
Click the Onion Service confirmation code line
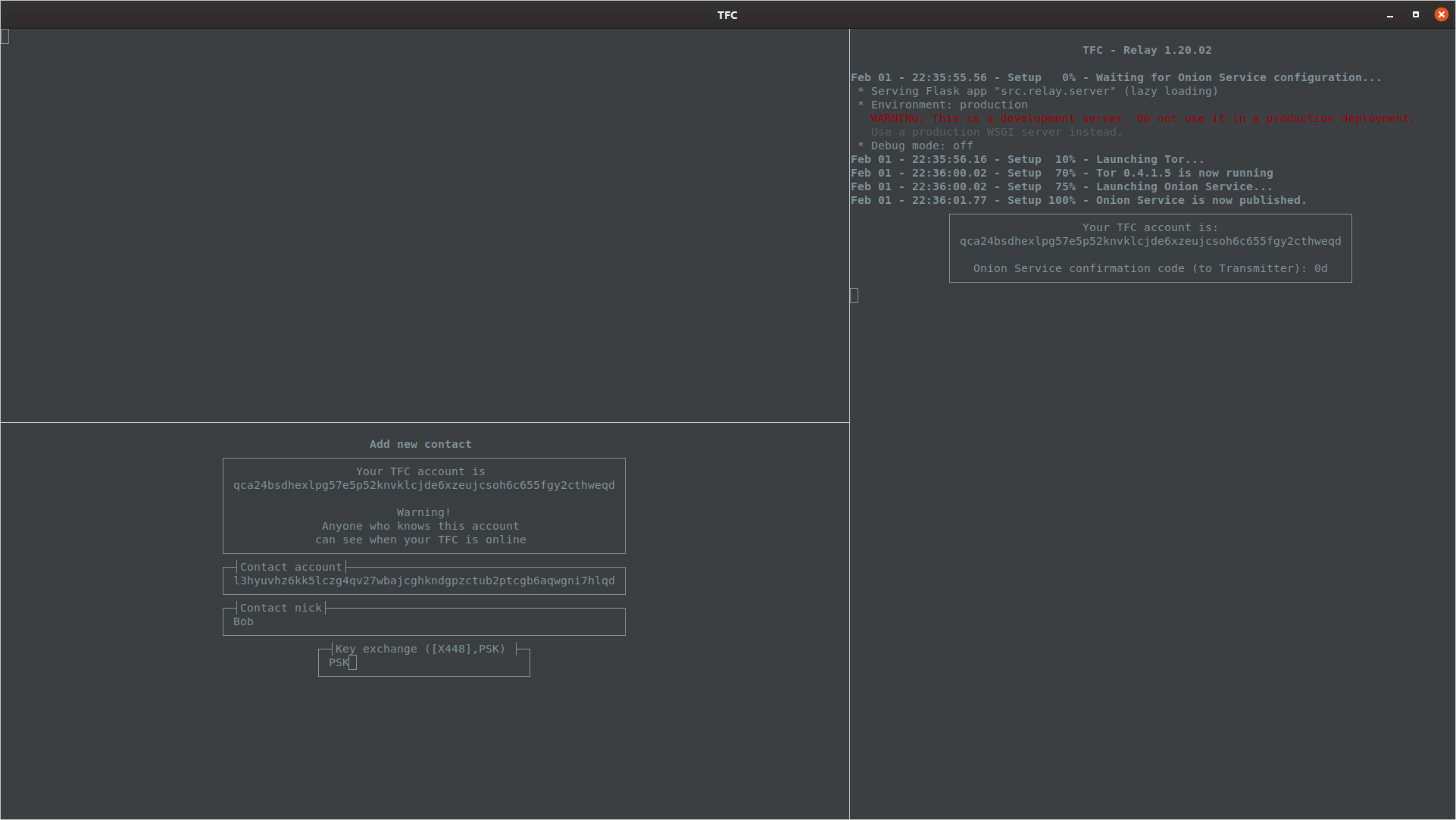pyautogui.click(x=1150, y=268)
